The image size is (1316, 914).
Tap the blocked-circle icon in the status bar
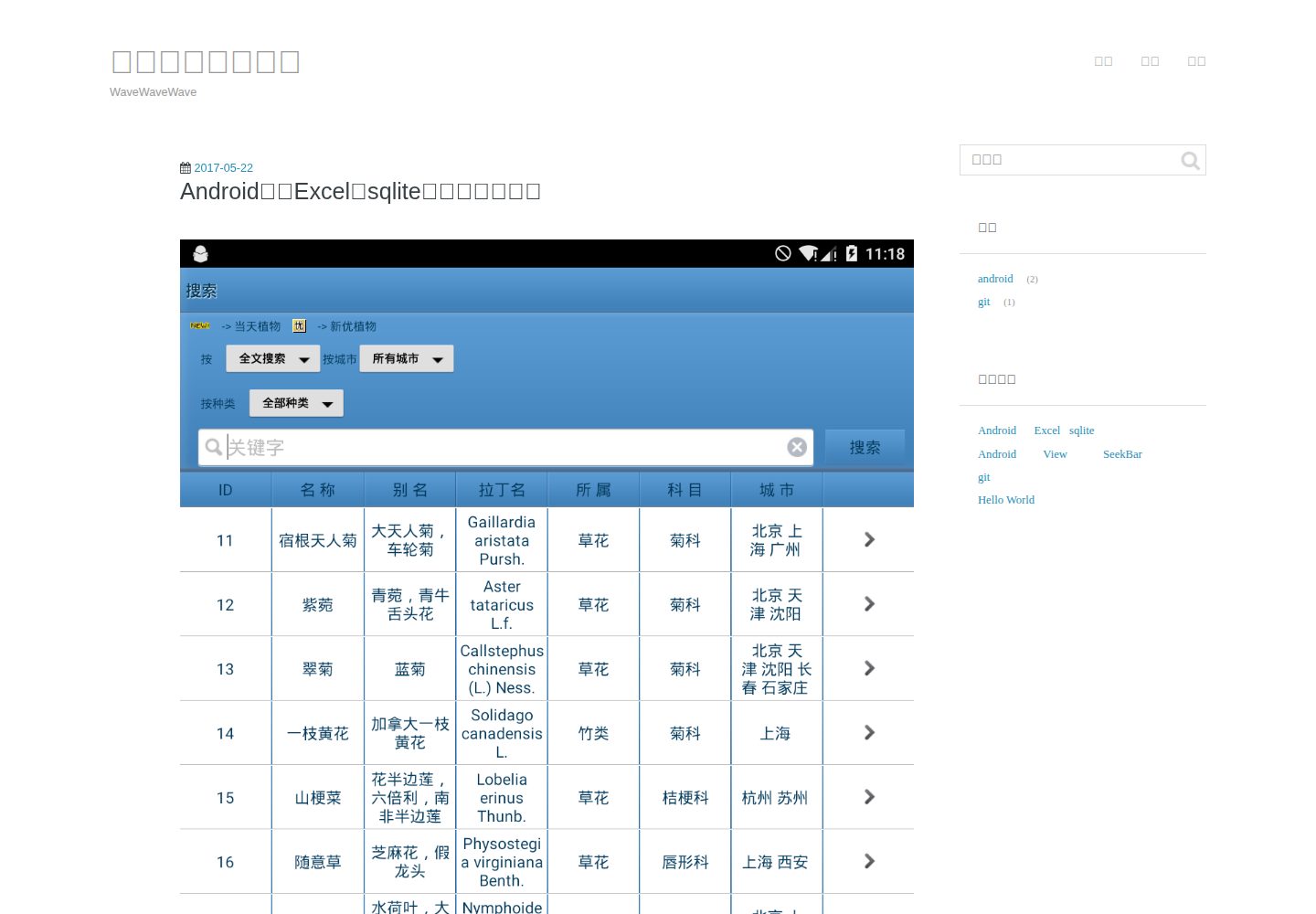[x=783, y=253]
